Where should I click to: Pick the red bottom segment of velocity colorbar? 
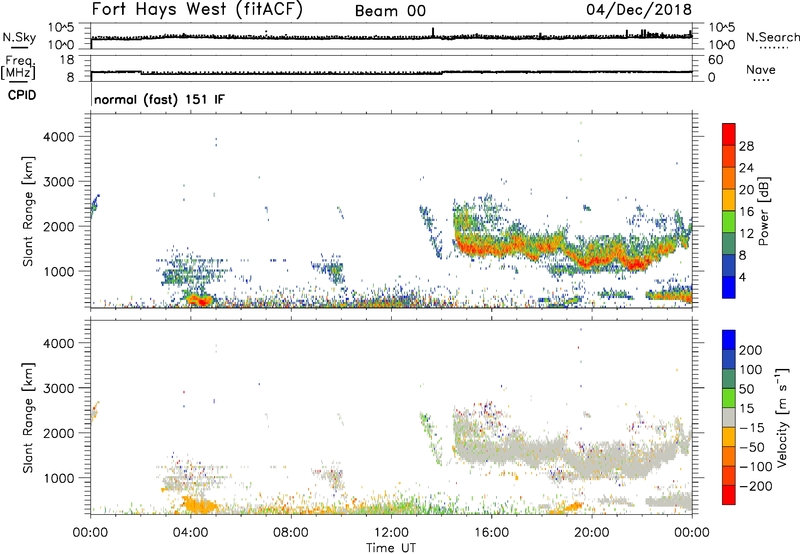[x=729, y=495]
